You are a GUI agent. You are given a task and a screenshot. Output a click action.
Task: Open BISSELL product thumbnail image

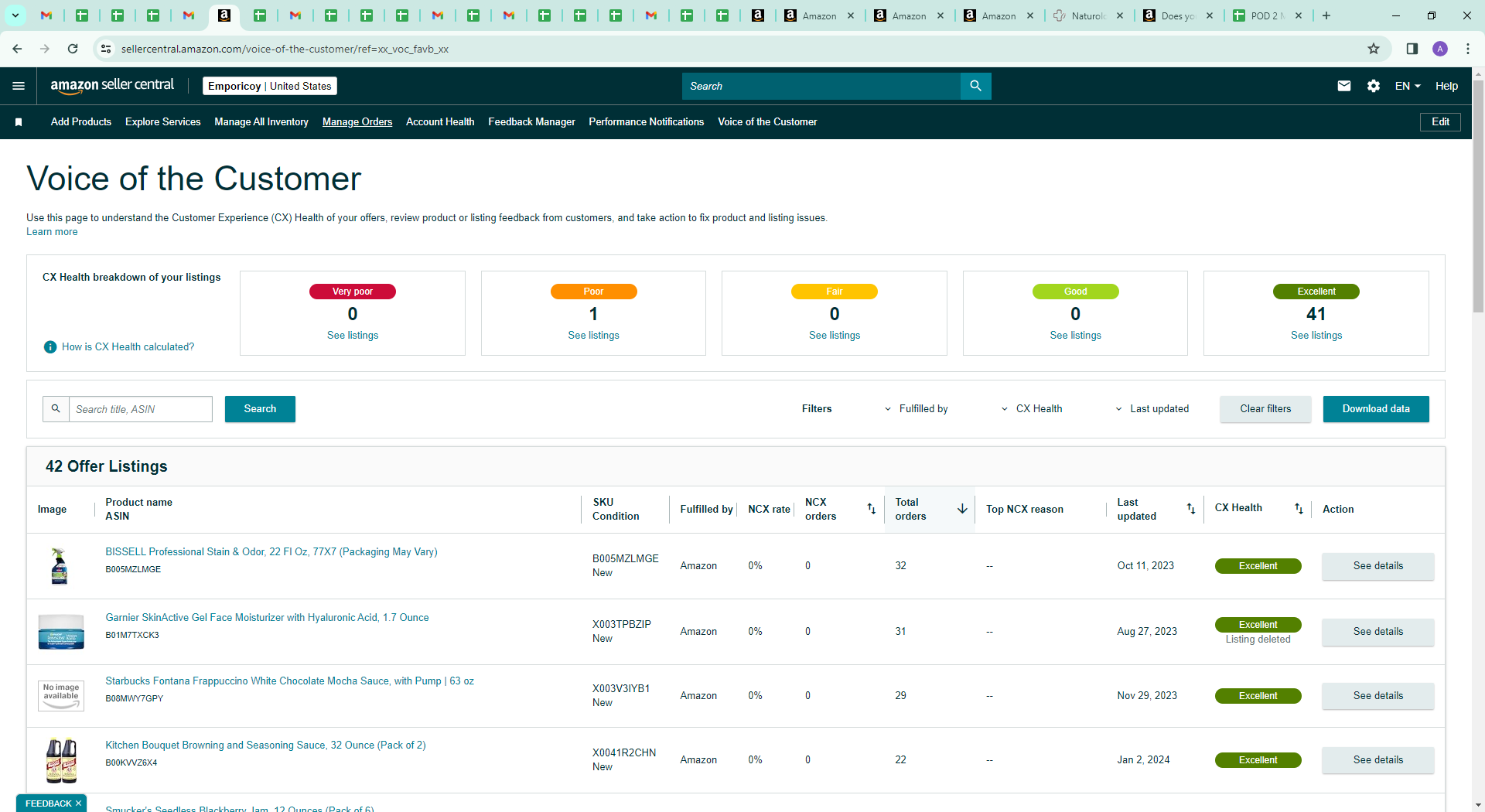(x=60, y=566)
